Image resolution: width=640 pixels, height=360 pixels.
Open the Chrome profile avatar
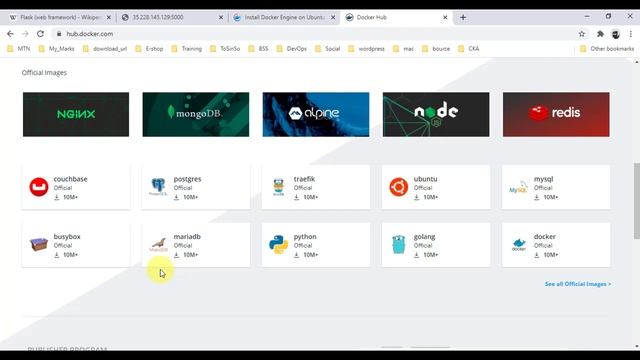pyautogui.click(x=616, y=34)
